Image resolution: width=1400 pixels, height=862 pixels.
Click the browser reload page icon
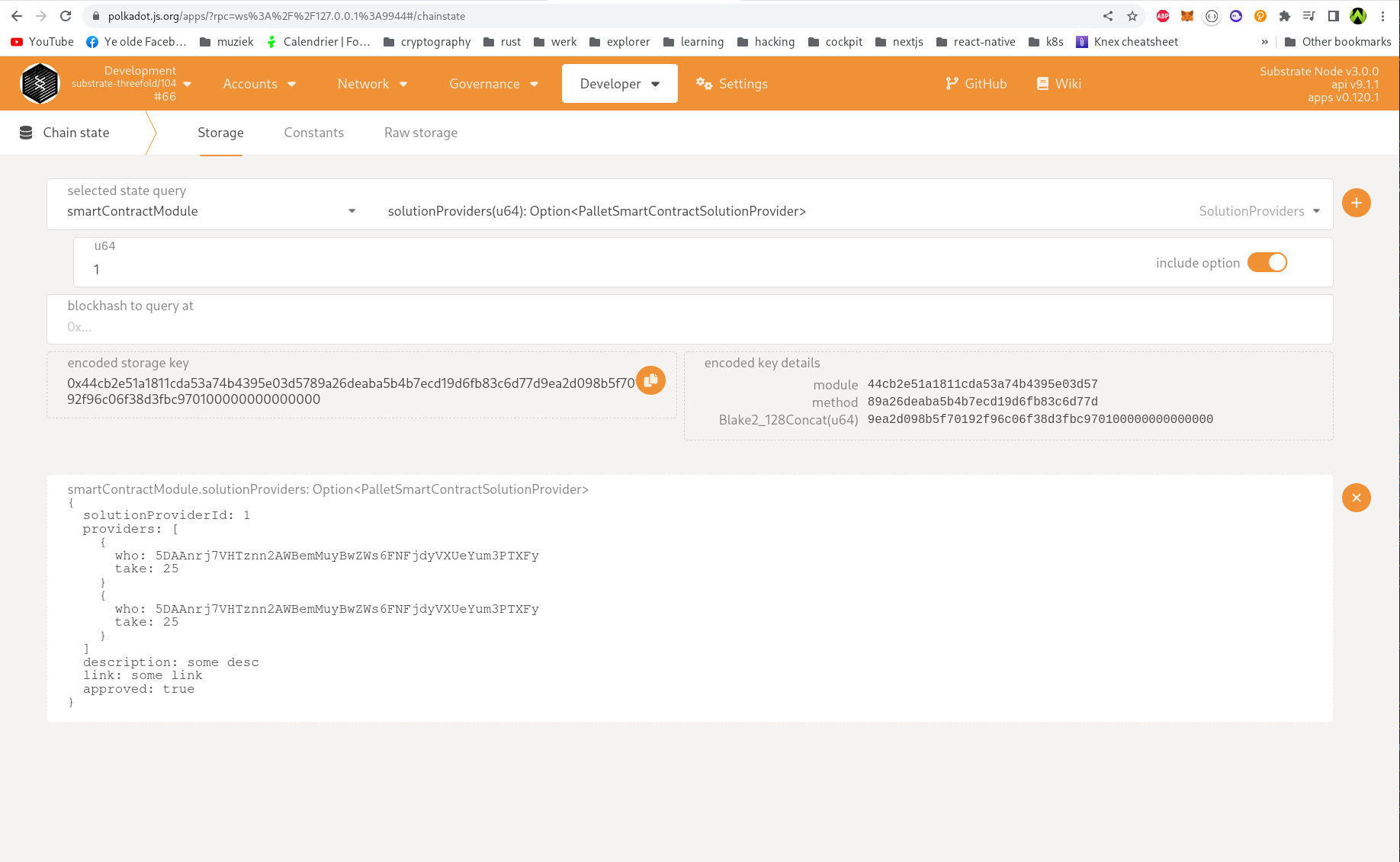pyautogui.click(x=66, y=16)
